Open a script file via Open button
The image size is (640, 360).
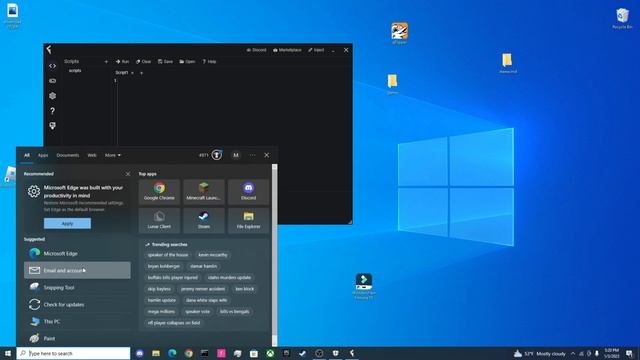(187, 62)
